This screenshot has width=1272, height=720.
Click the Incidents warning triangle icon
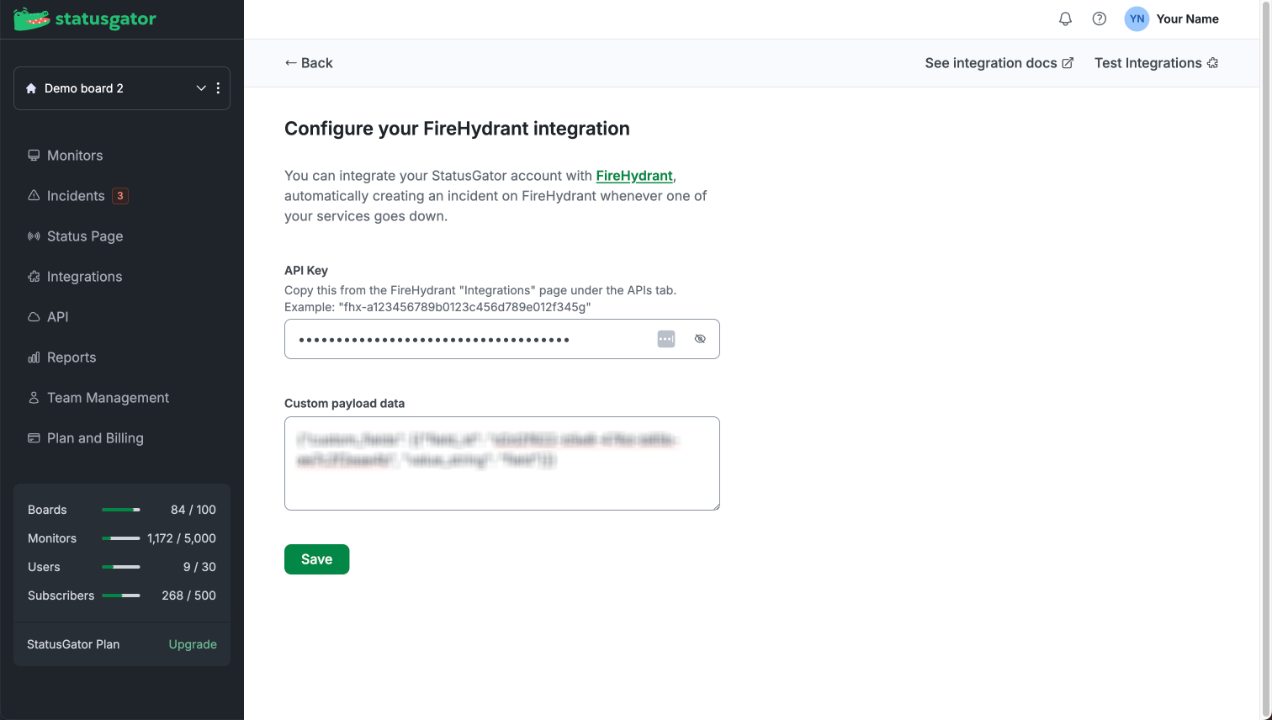click(34, 196)
